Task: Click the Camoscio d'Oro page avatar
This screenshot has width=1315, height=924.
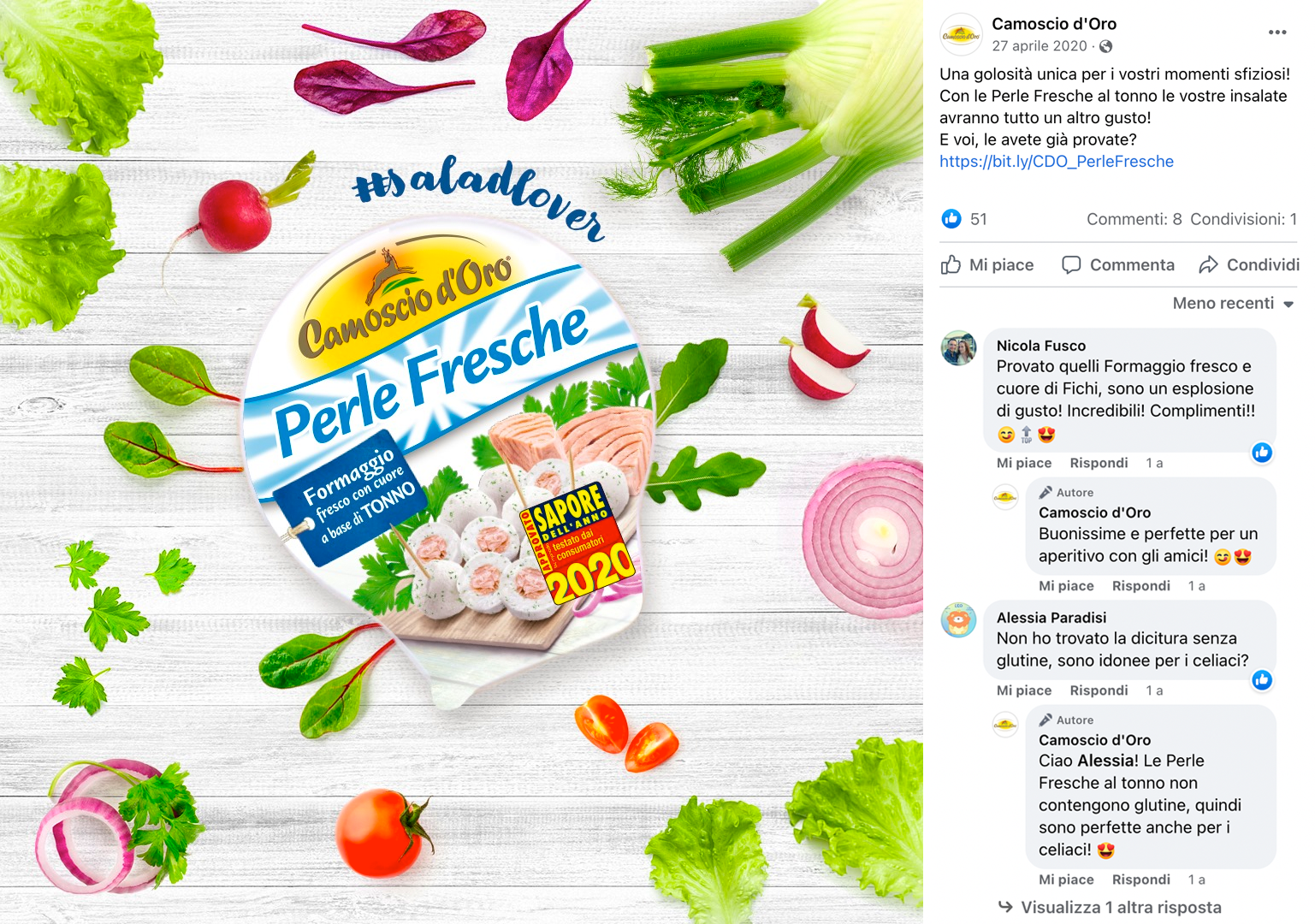Action: [962, 35]
